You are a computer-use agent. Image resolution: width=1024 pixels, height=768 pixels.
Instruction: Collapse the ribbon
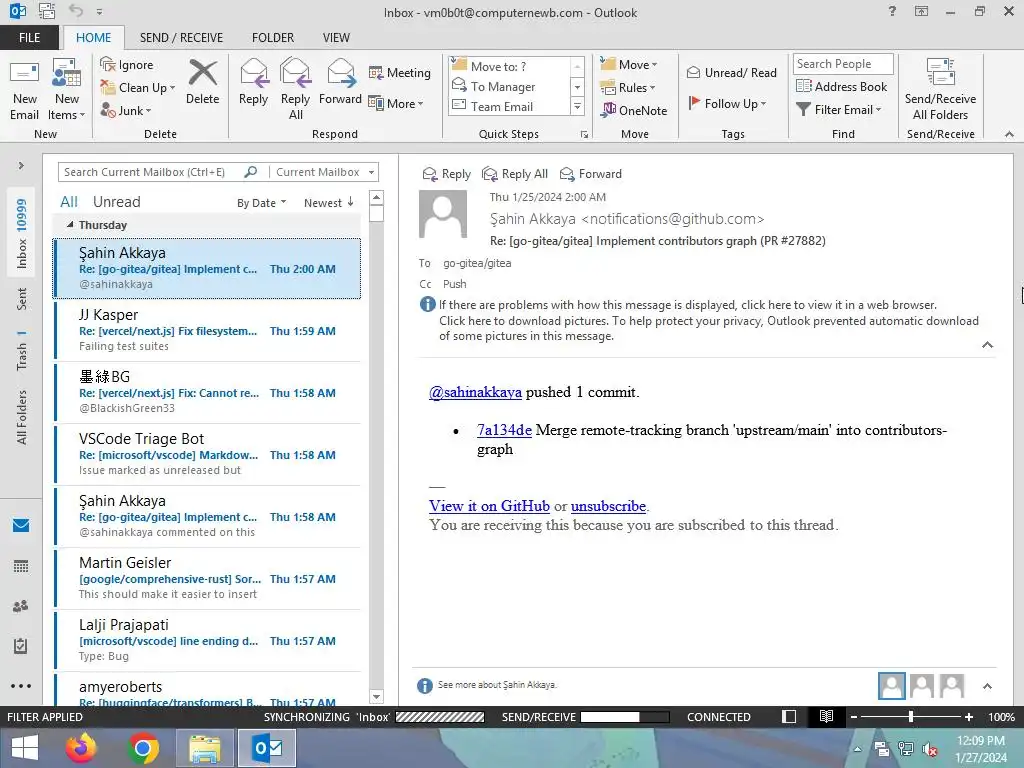tap(1009, 134)
